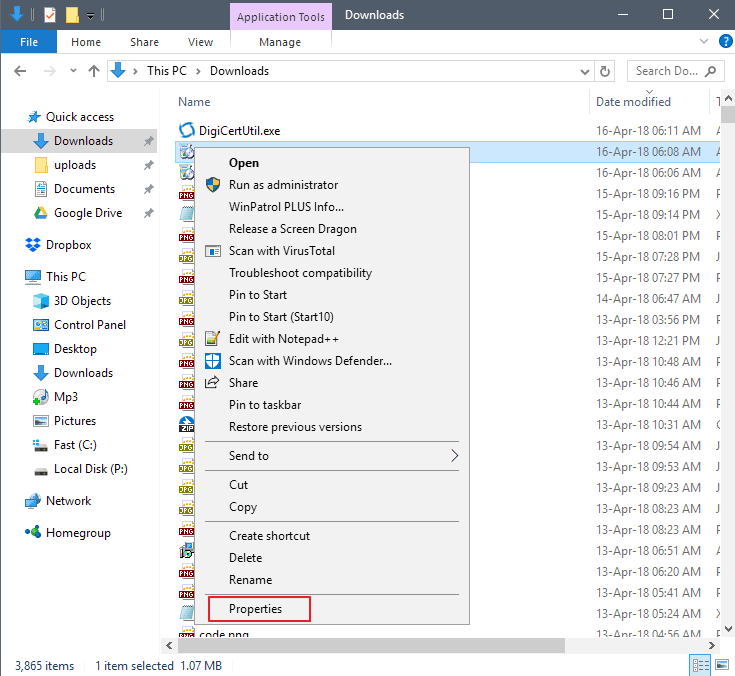Click the Refresh button beside the address bar

pyautogui.click(x=604, y=71)
